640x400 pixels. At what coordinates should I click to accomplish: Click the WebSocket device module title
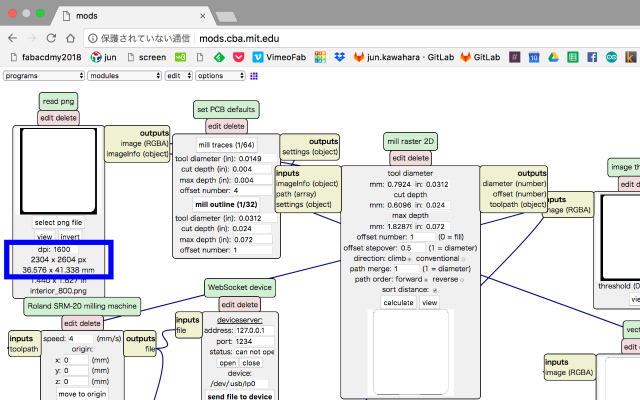coord(240,287)
